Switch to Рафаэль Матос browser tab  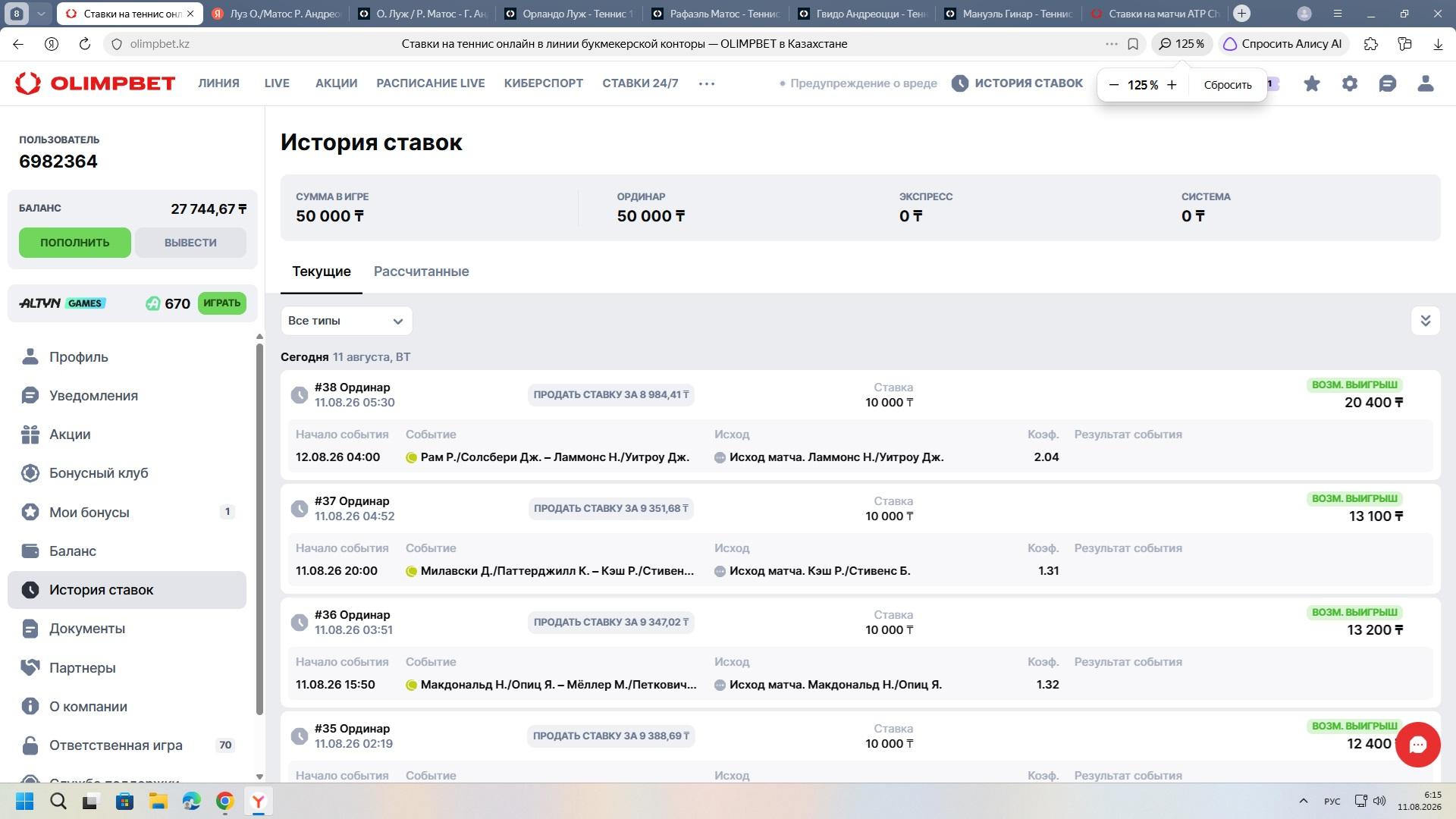[x=715, y=14]
